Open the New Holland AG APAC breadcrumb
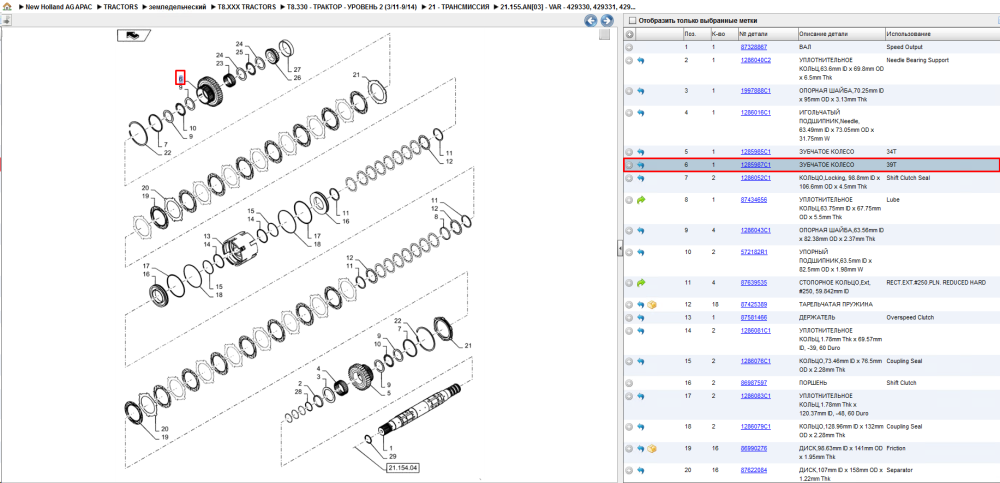Screen dimensions: 1000x483 (59, 6)
